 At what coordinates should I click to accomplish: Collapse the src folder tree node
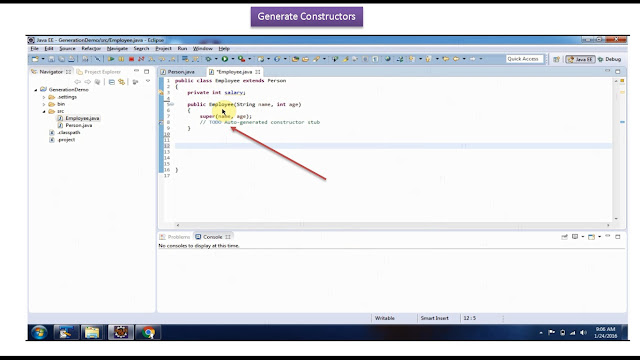click(x=44, y=111)
